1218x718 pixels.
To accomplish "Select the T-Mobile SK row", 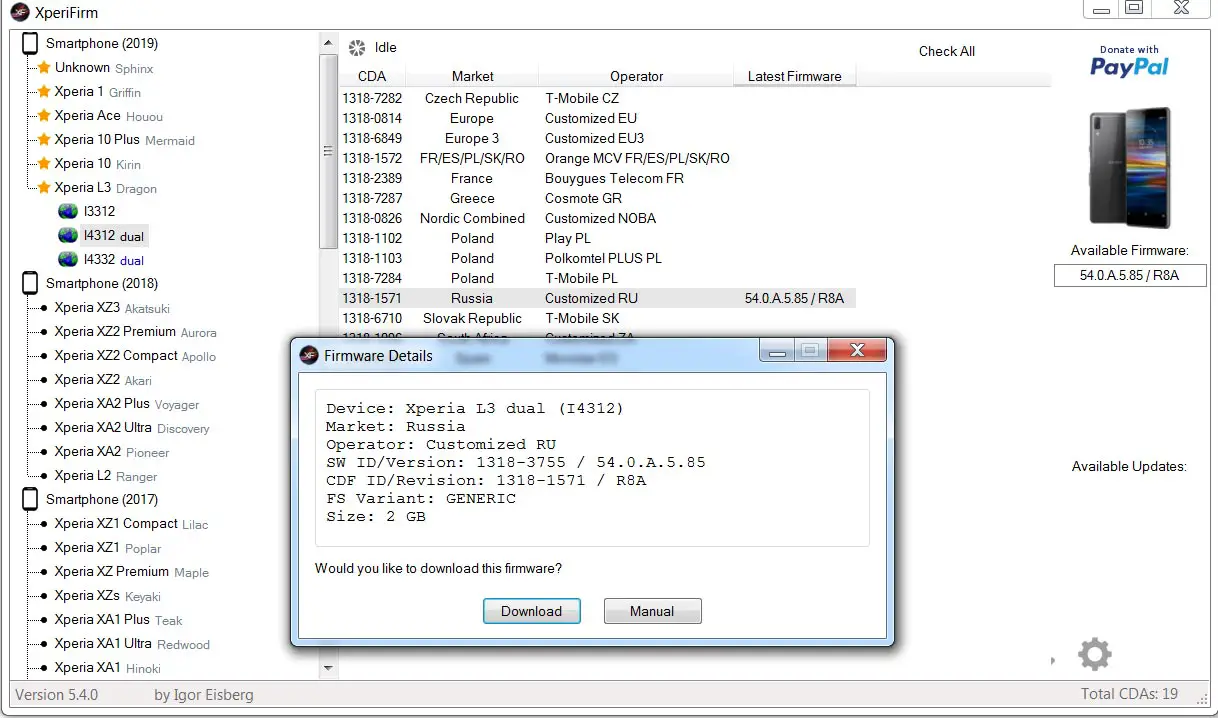I will 598,318.
